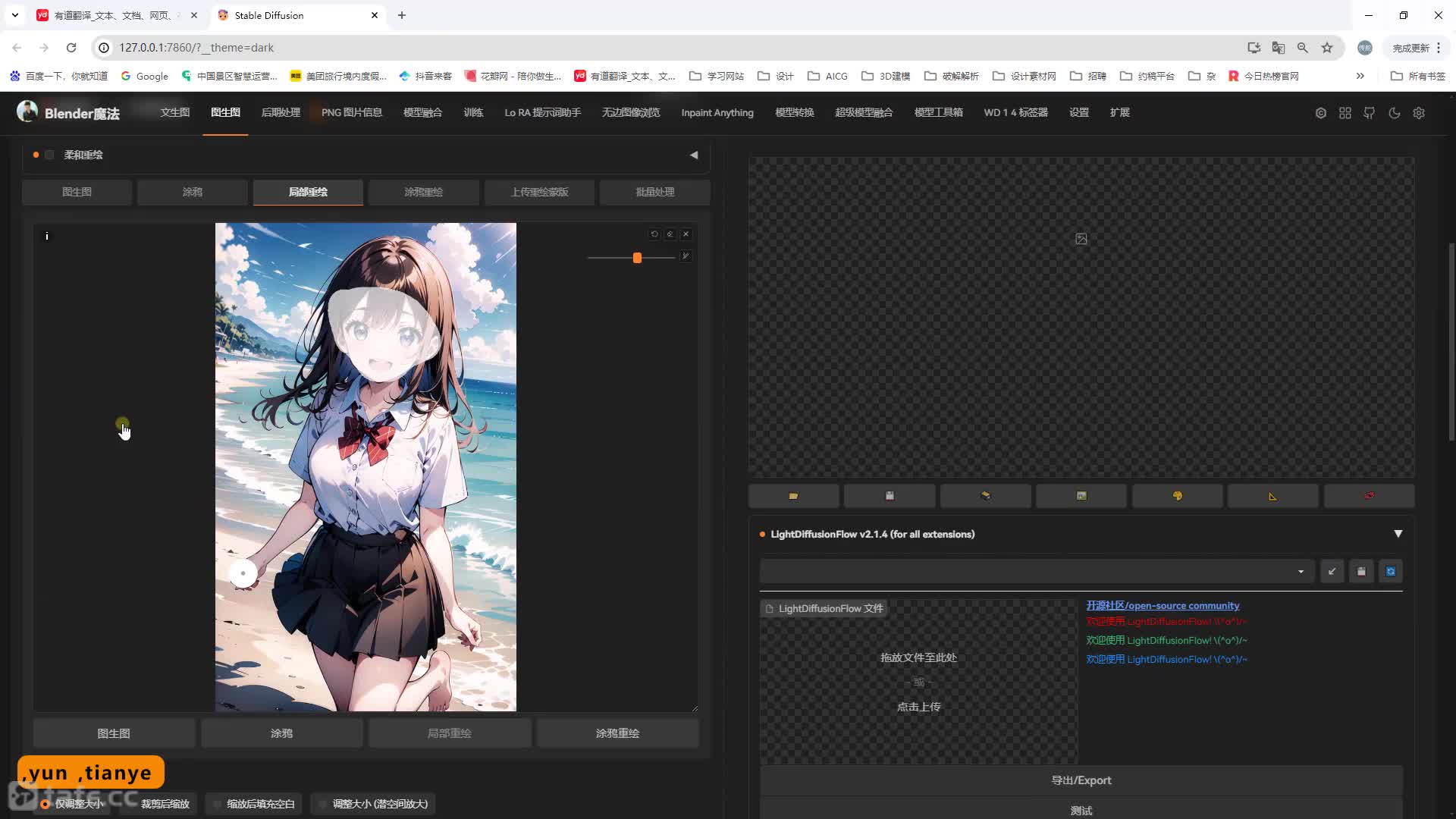1456x819 pixels.
Task: Click the grid layout icon in header
Action: coord(1345,113)
